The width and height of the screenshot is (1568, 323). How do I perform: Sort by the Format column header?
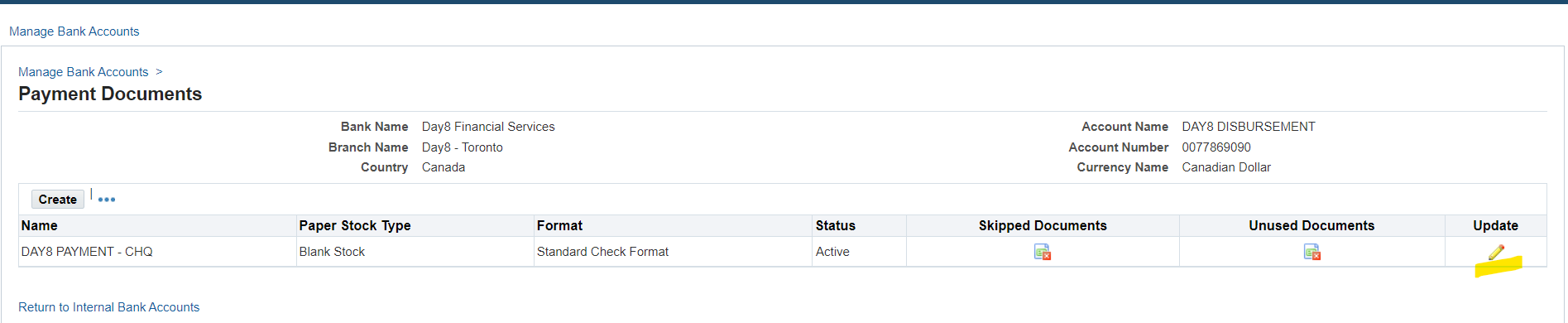(559, 225)
